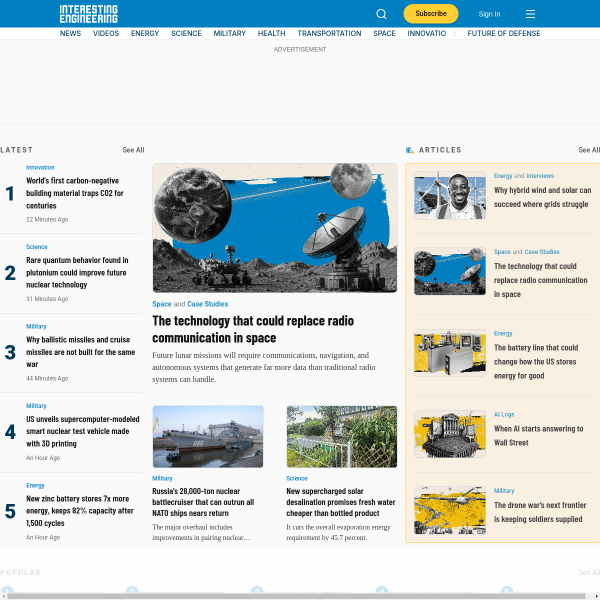Image resolution: width=600 pixels, height=600 pixels.
Task: Select the SPACE nav menu item
Action: point(384,33)
